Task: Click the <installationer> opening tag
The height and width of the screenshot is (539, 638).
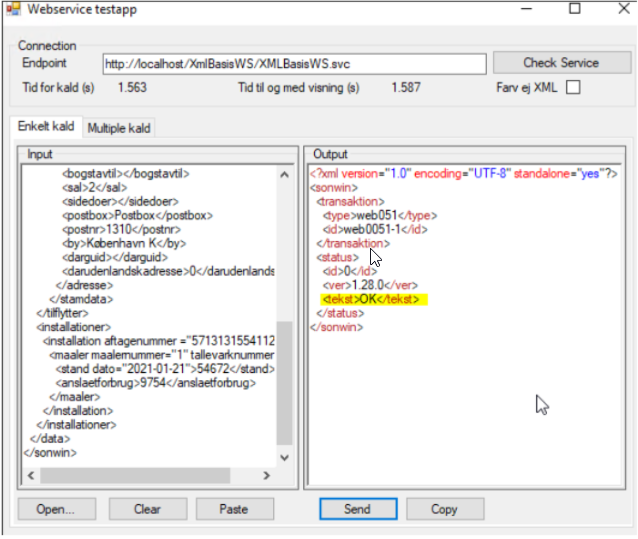Action: coord(73,327)
